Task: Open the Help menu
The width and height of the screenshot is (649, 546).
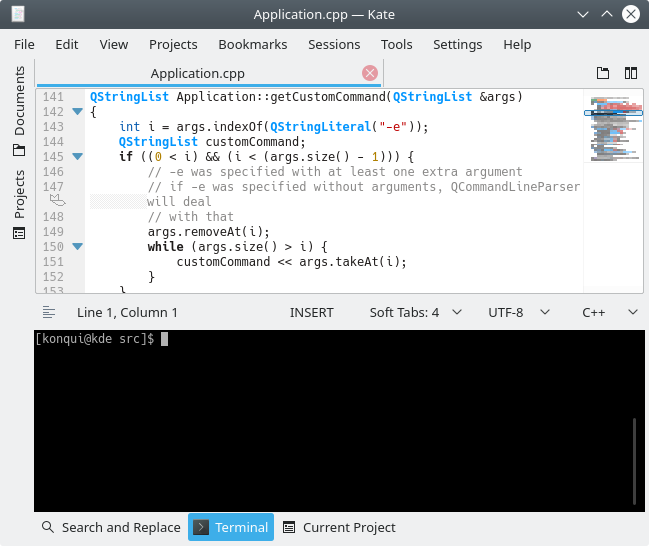Action: click(x=517, y=45)
